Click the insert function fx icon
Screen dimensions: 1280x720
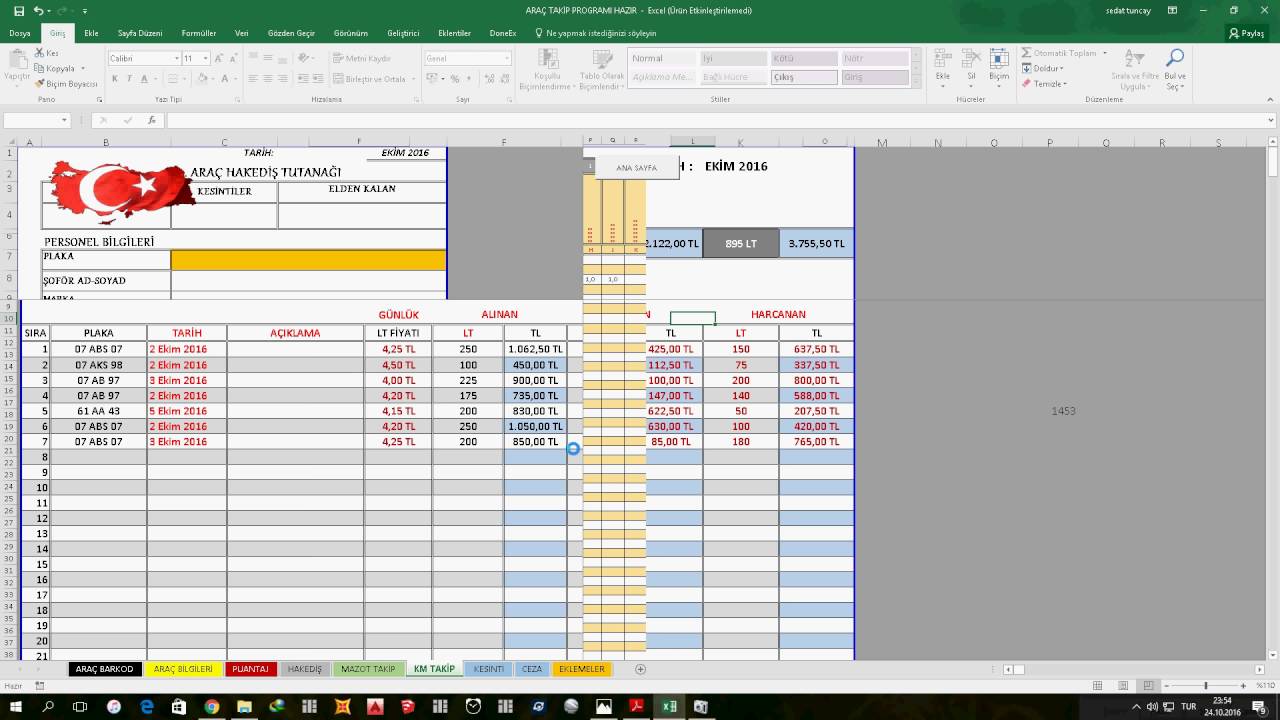pyautogui.click(x=152, y=120)
